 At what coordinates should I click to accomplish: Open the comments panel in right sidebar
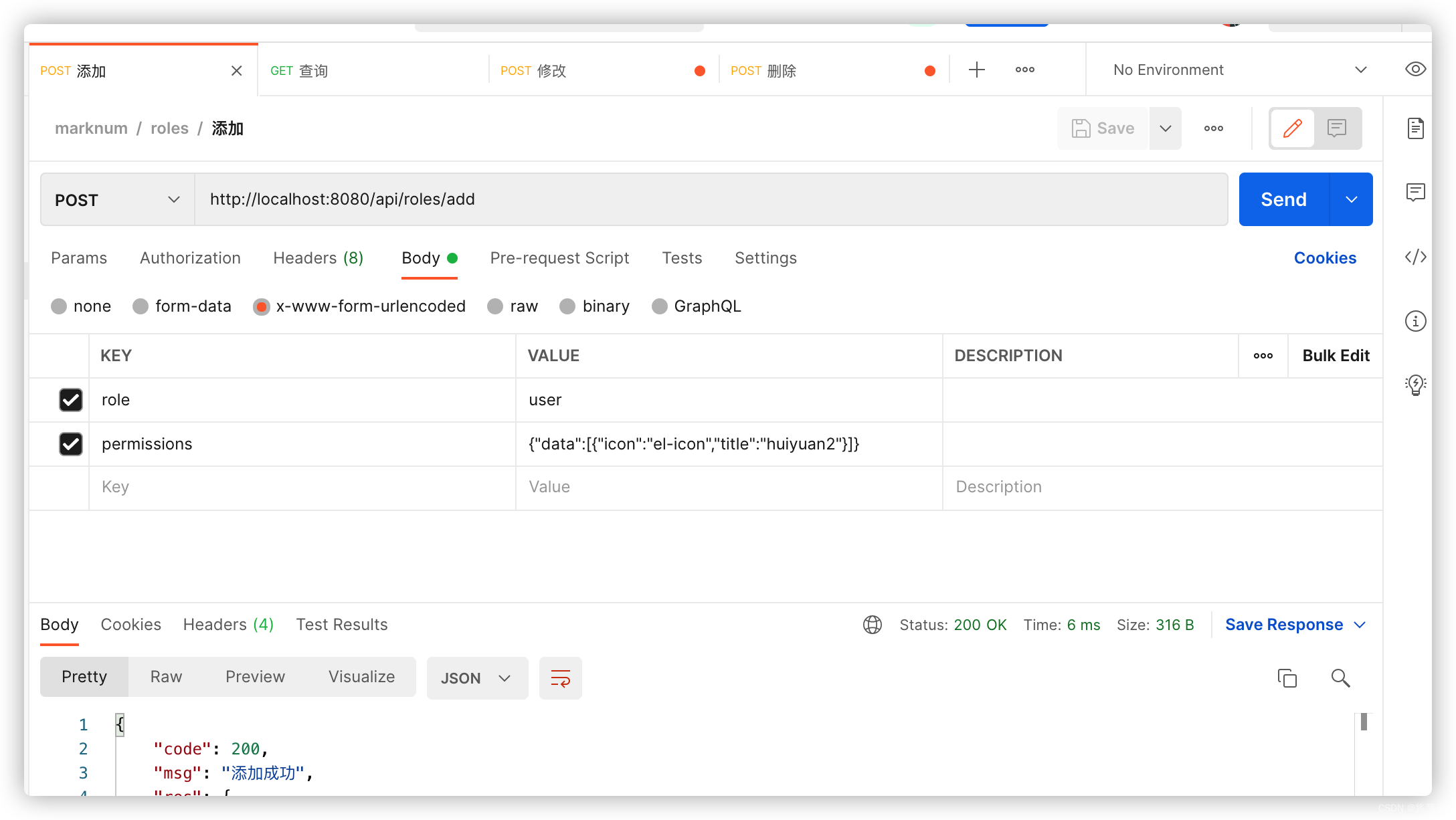(x=1415, y=193)
